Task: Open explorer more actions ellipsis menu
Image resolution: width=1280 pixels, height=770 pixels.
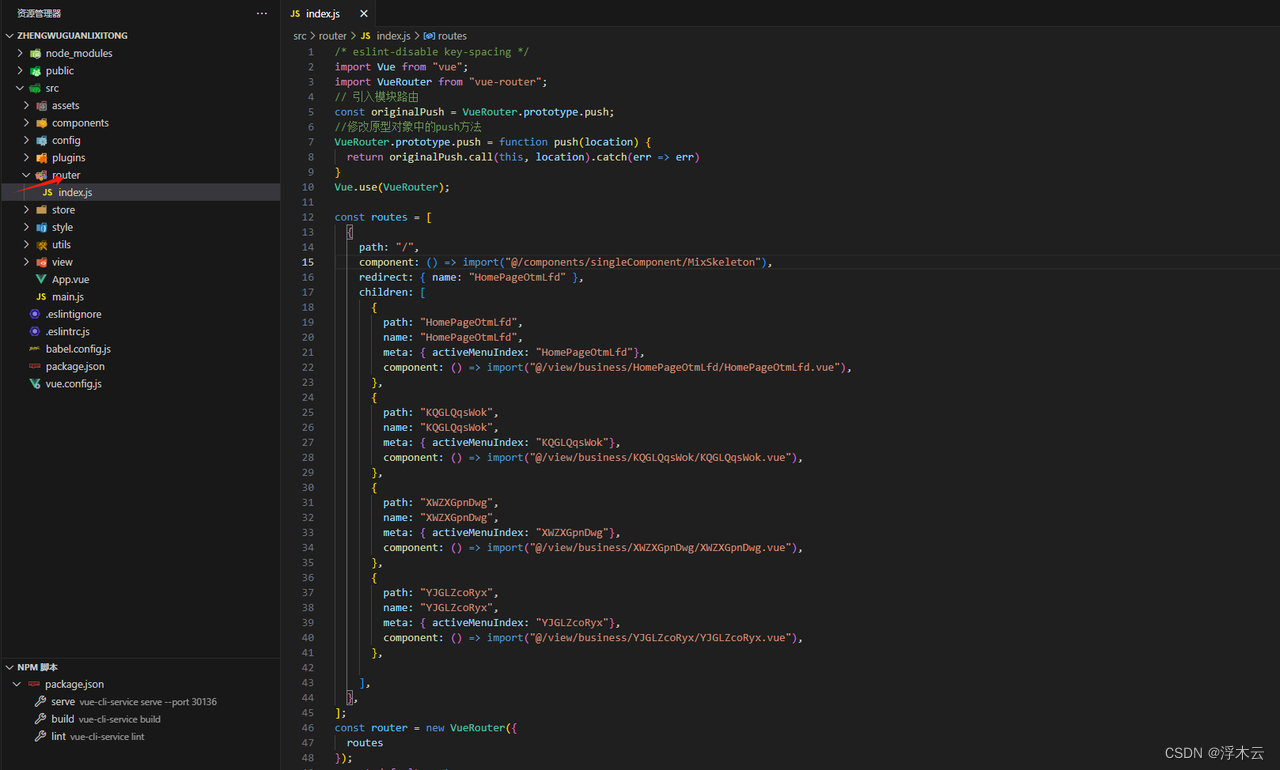Action: click(x=262, y=14)
